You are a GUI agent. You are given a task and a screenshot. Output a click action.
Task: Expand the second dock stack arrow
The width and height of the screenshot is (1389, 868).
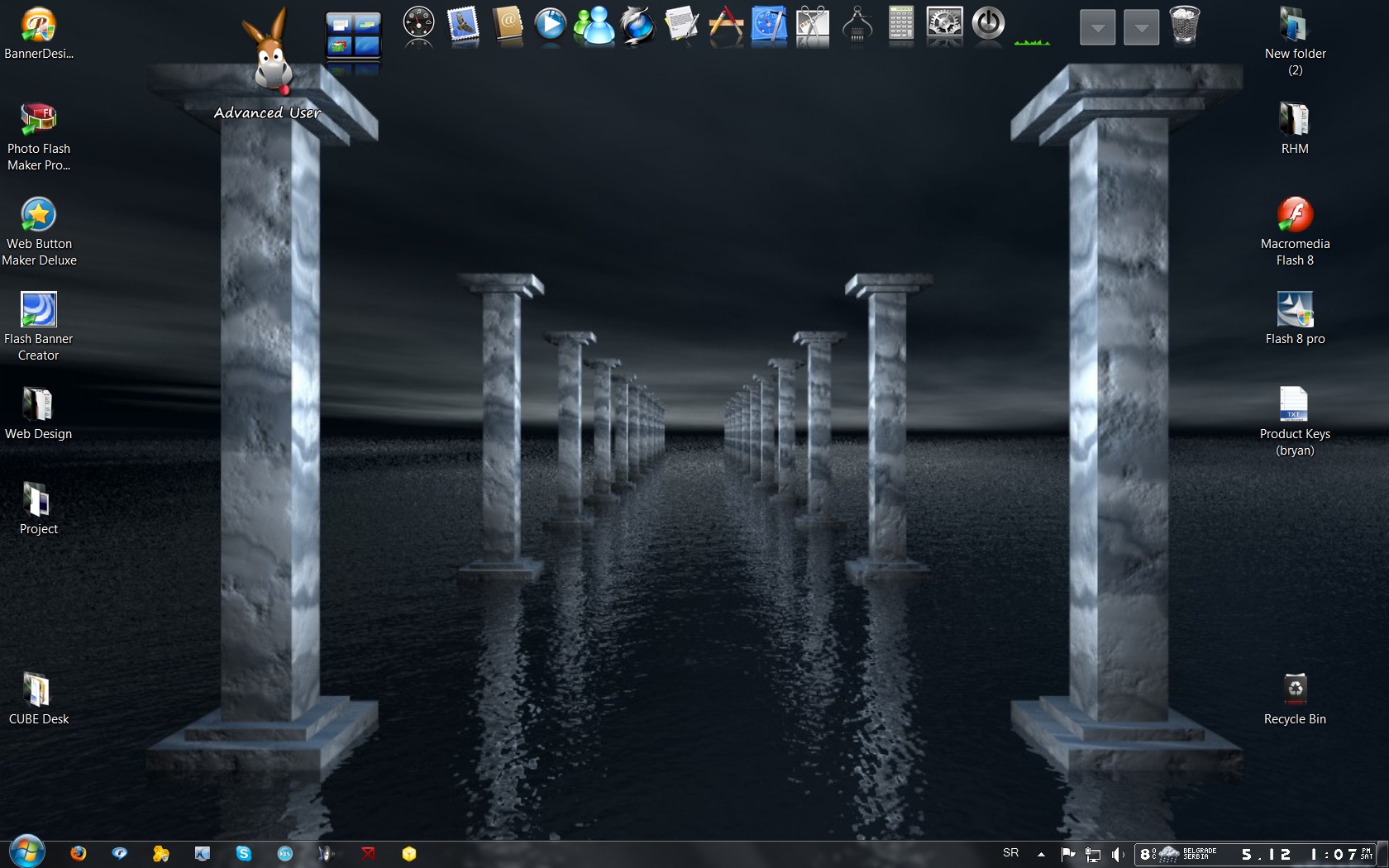[x=1141, y=27]
